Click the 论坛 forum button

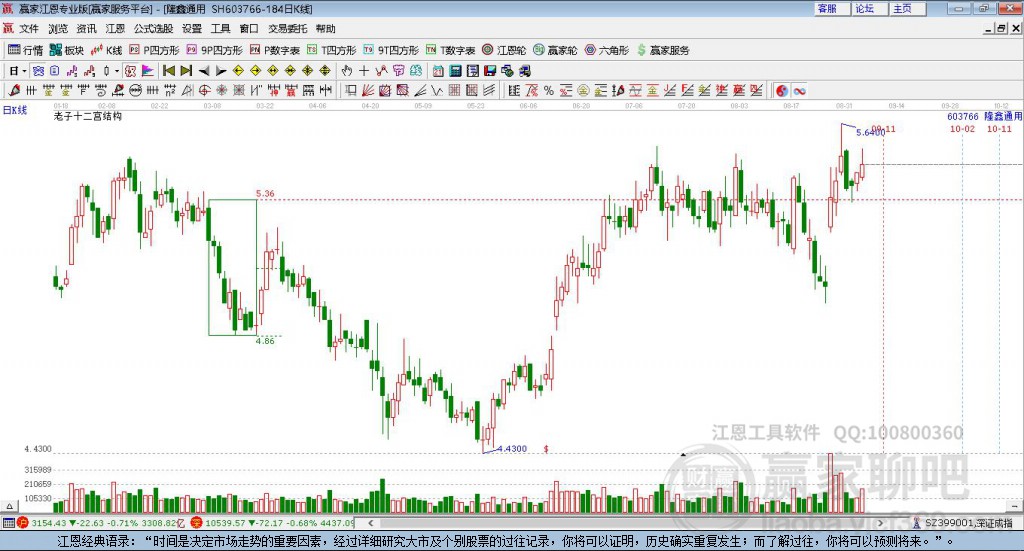pyautogui.click(x=865, y=8)
